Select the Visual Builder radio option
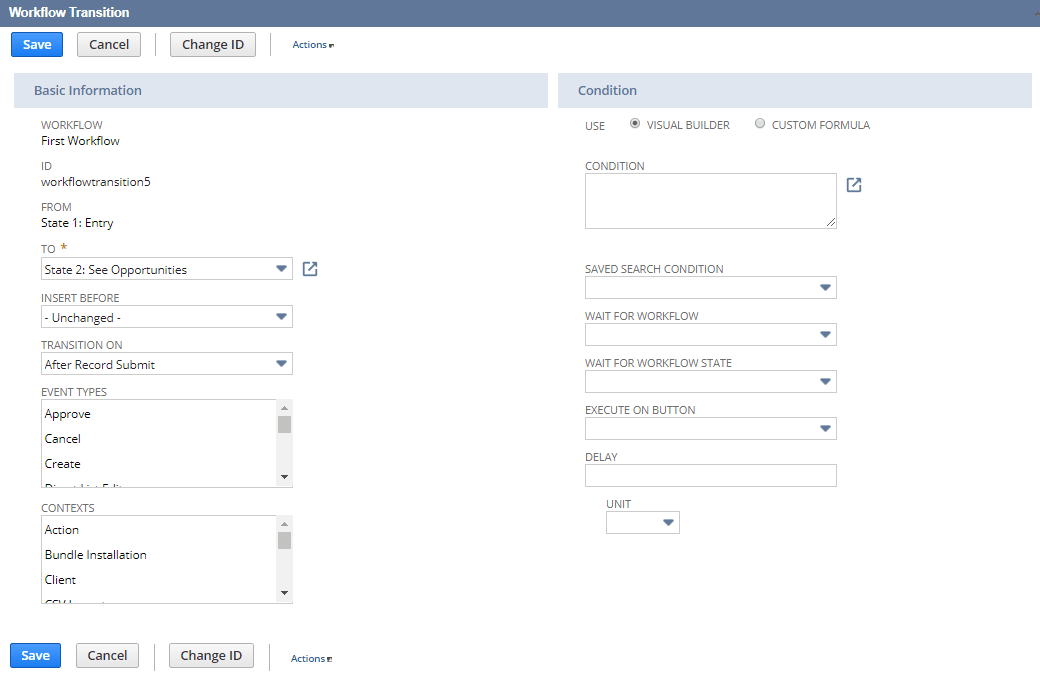 (635, 123)
